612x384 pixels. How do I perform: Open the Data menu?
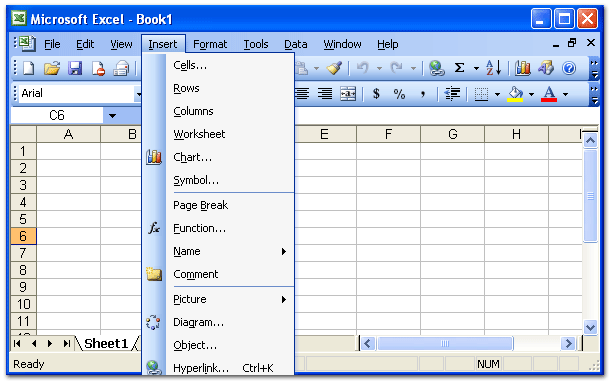click(x=295, y=44)
